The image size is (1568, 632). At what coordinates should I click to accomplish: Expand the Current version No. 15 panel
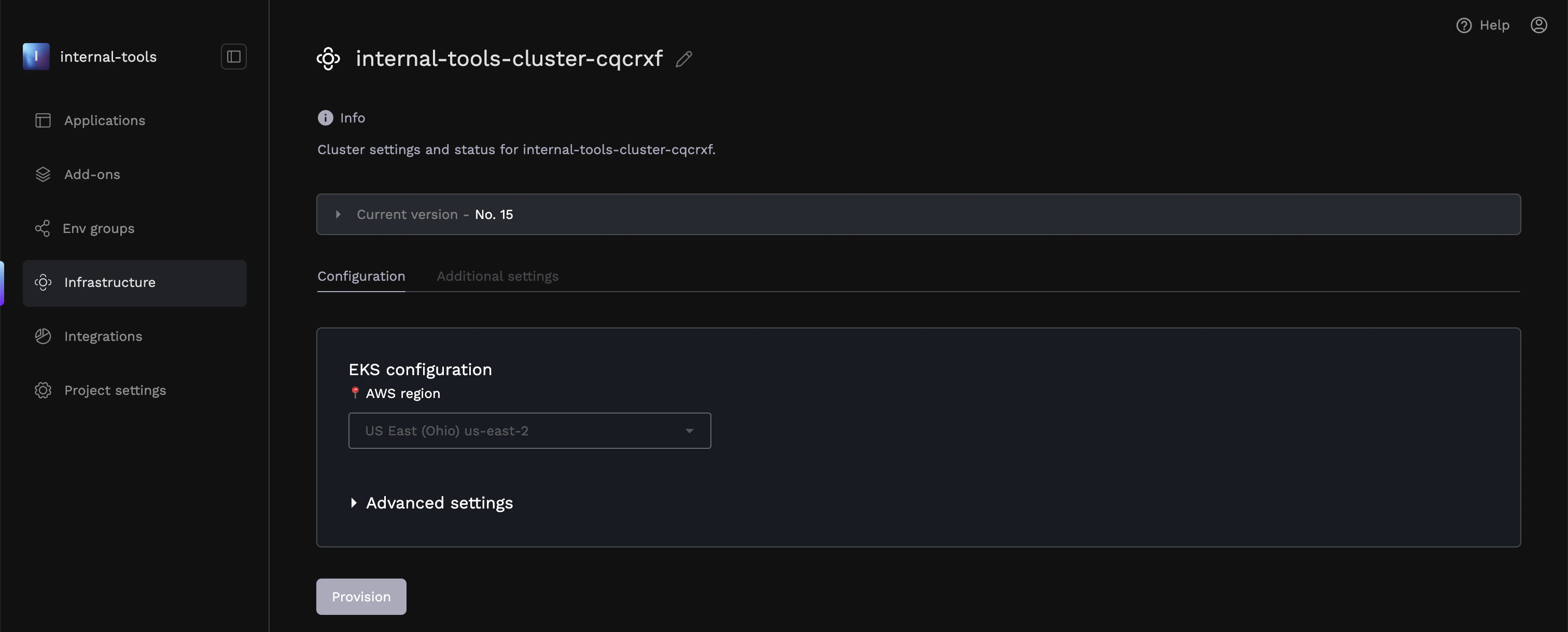pyautogui.click(x=339, y=214)
